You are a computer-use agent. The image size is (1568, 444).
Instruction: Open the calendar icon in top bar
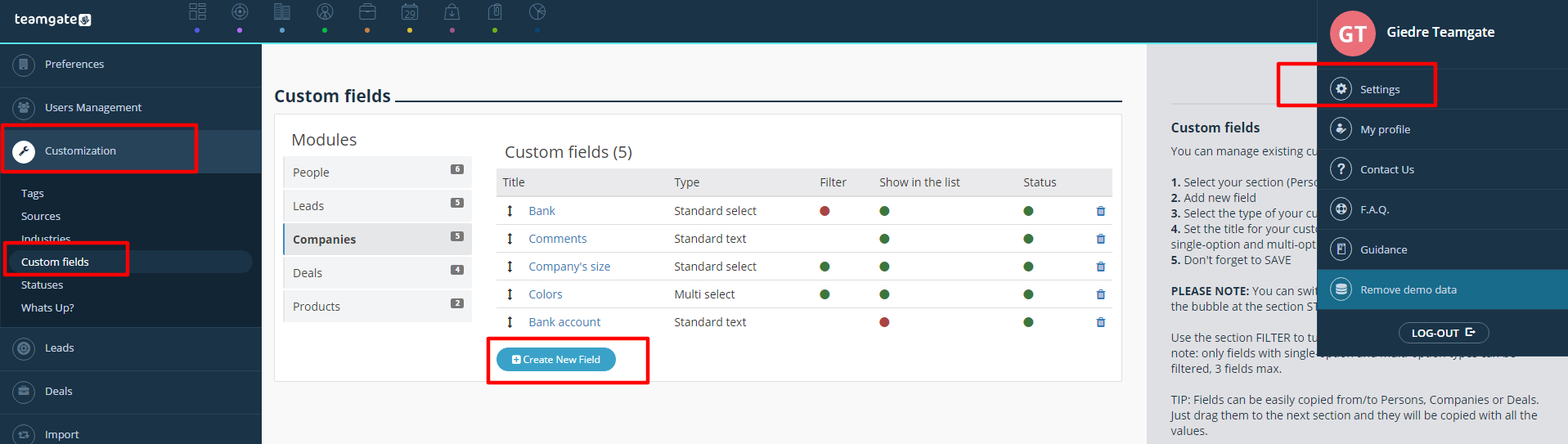coord(410,11)
